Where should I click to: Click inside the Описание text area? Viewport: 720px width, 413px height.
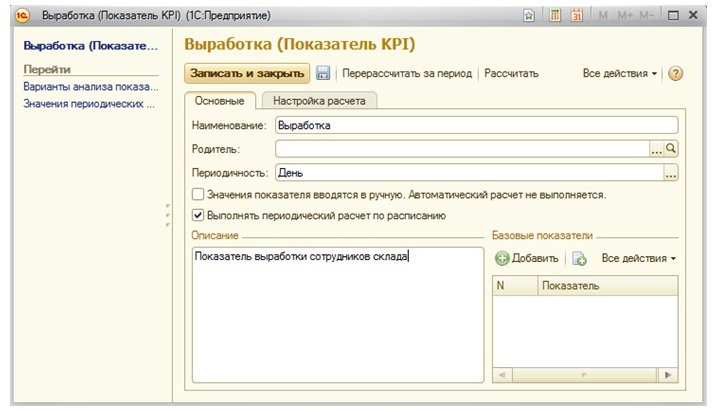pos(338,315)
